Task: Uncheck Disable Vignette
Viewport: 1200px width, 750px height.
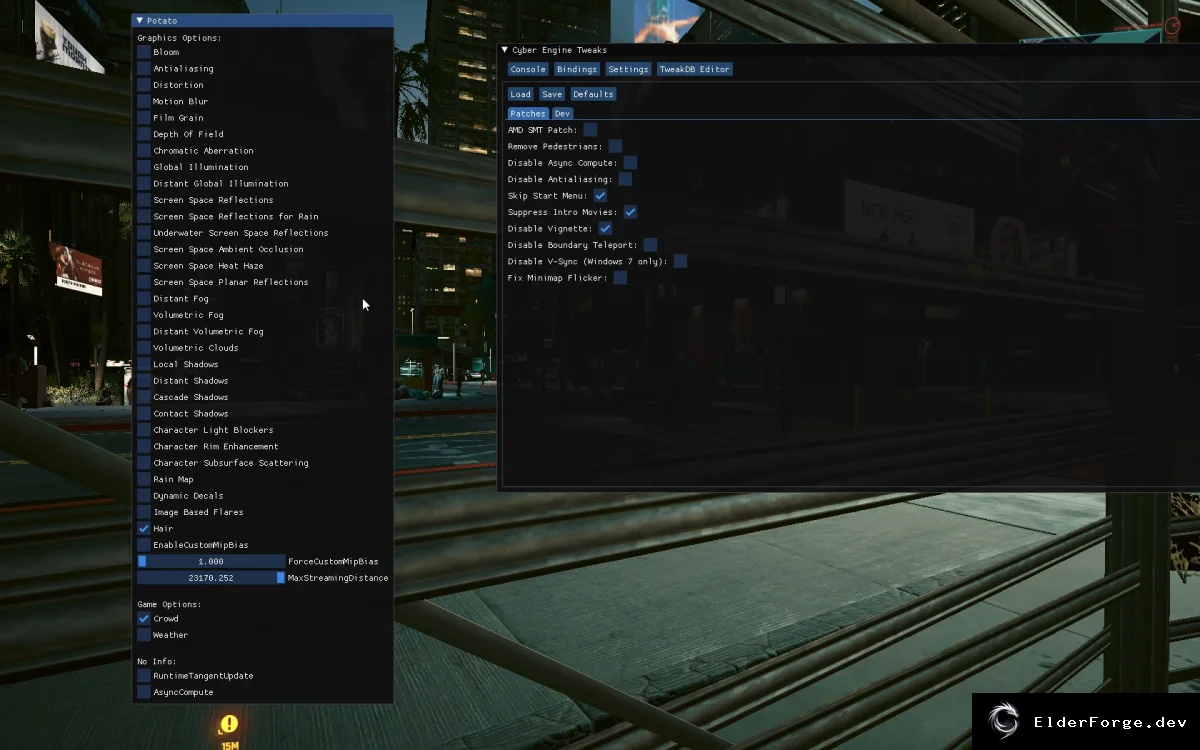Action: click(605, 229)
